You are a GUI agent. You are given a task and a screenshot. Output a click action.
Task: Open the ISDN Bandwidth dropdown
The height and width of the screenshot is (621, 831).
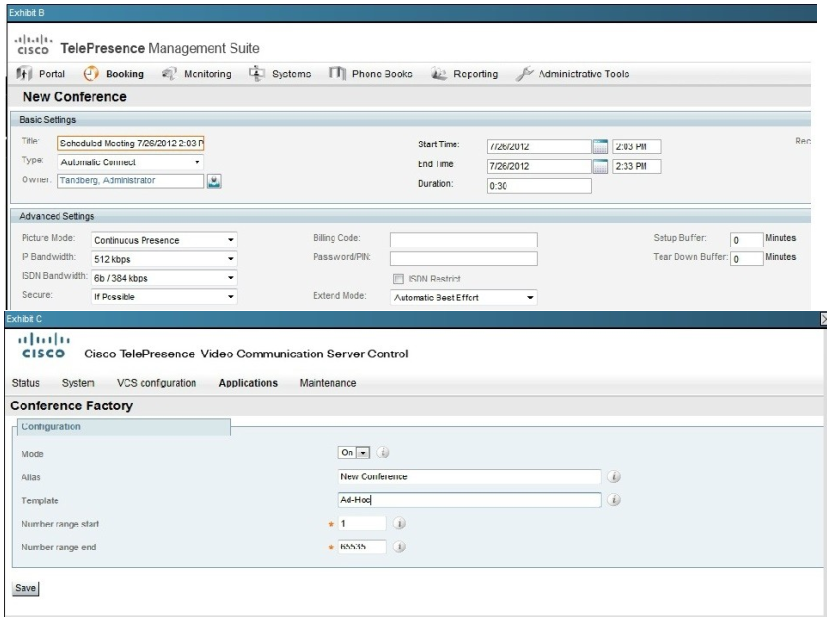pyautogui.click(x=164, y=278)
